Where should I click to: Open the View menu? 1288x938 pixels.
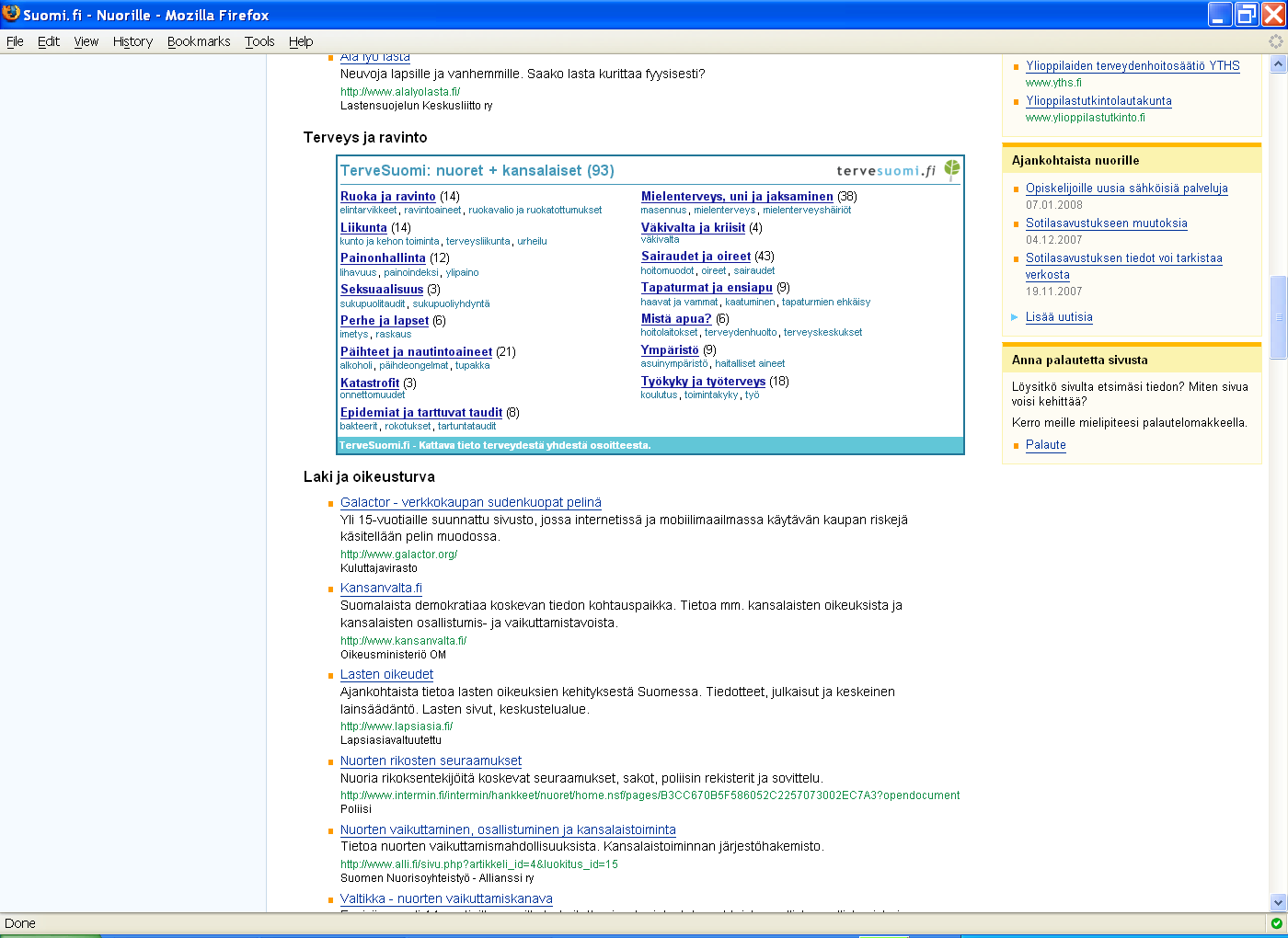[x=86, y=41]
